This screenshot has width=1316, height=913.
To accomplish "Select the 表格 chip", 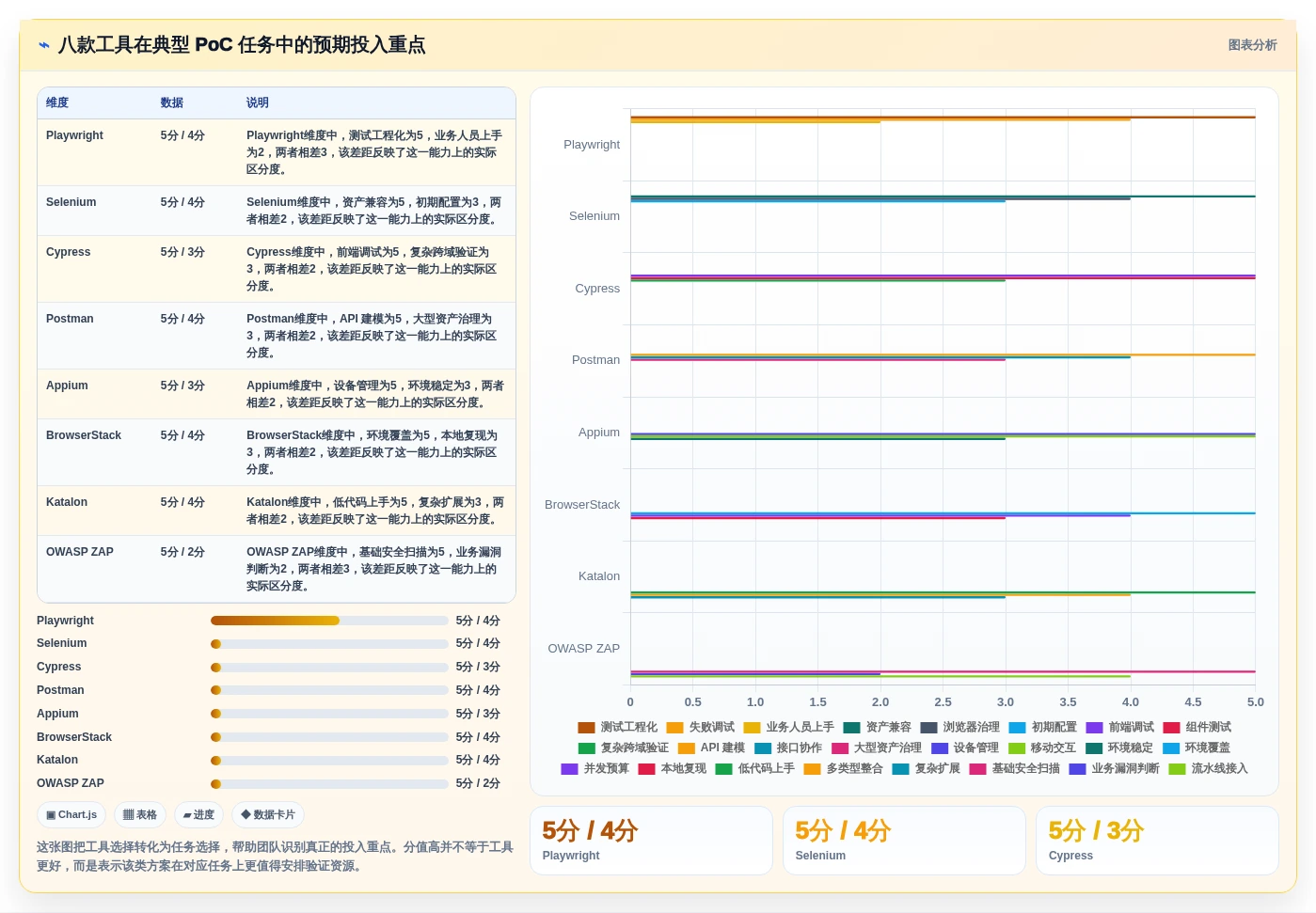I will coord(140,814).
